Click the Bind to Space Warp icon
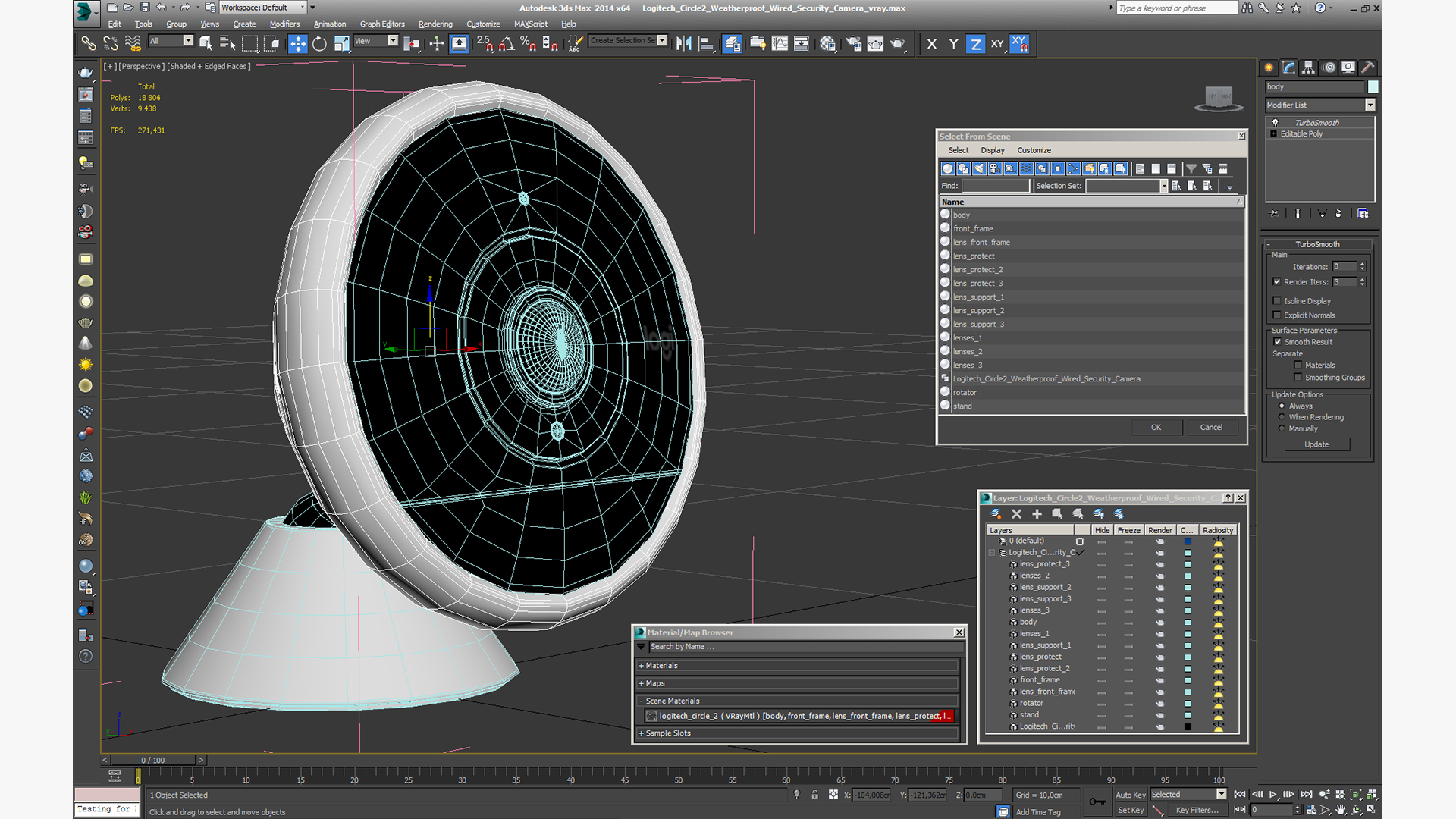The image size is (1456, 819). [133, 44]
